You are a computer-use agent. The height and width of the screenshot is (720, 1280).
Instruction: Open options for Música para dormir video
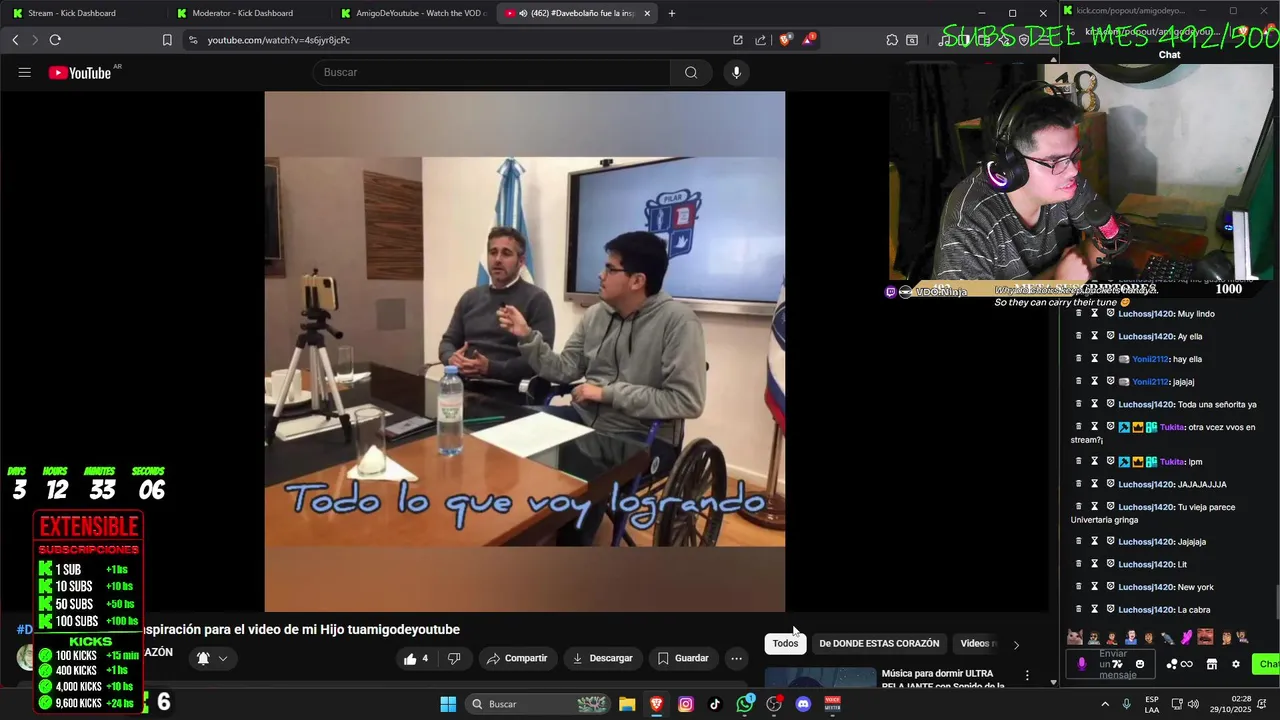pos(1026,676)
